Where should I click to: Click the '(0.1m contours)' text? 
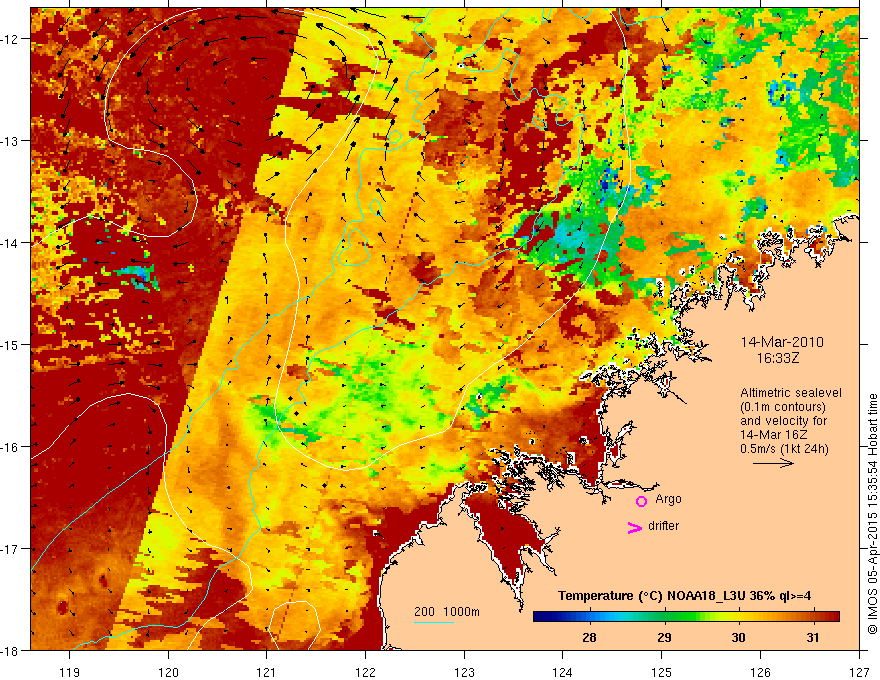pyautogui.click(x=783, y=407)
